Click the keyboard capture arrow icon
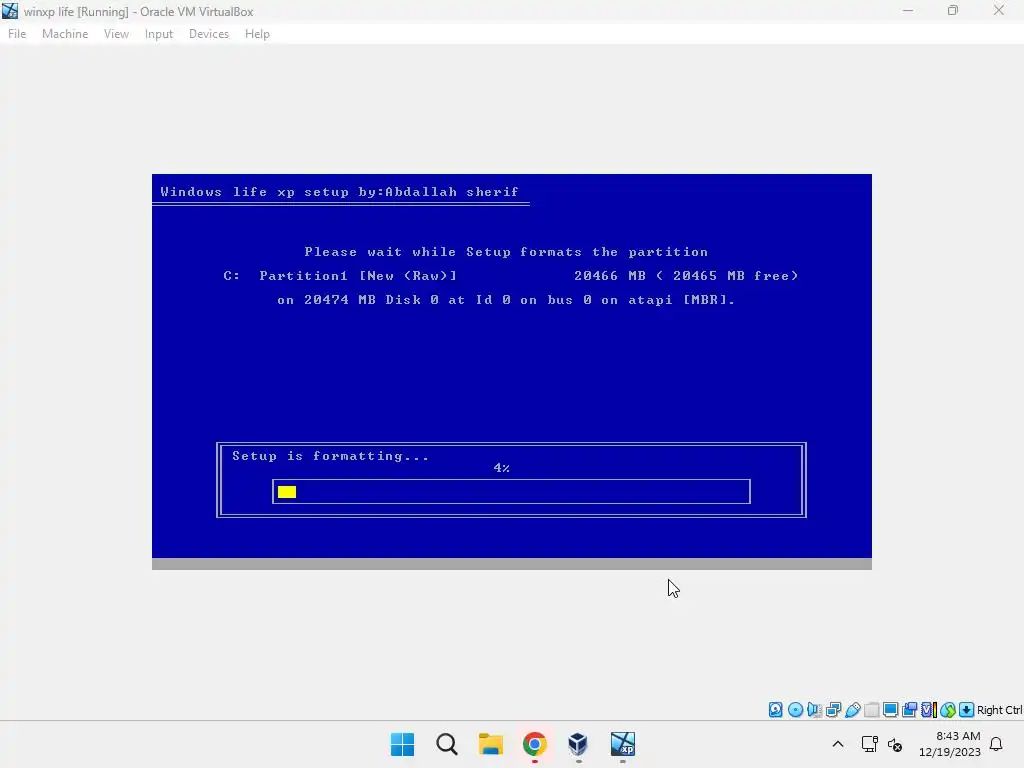 pyautogui.click(x=967, y=710)
